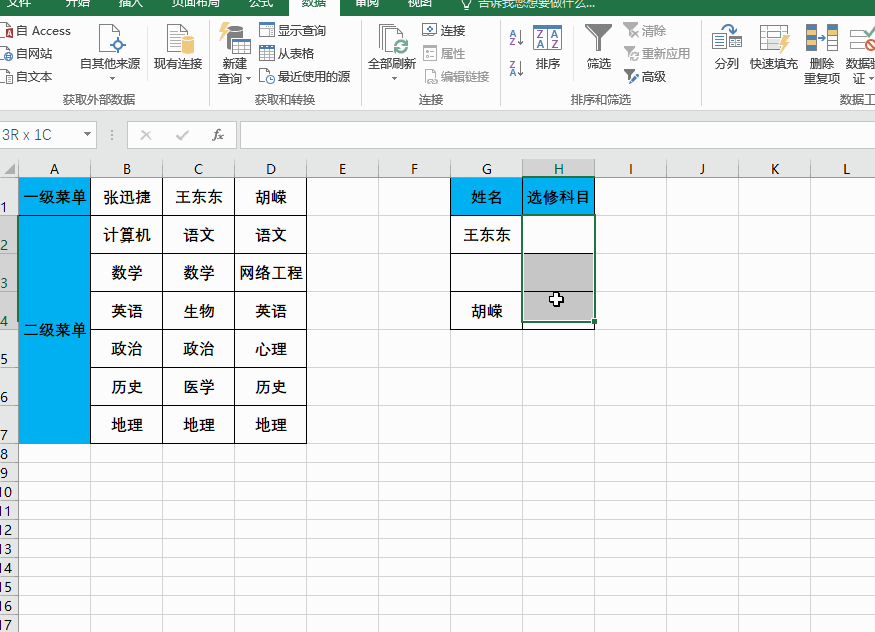Switch to the 公式 ribbon tab
The width and height of the screenshot is (875, 632).
point(261,4)
